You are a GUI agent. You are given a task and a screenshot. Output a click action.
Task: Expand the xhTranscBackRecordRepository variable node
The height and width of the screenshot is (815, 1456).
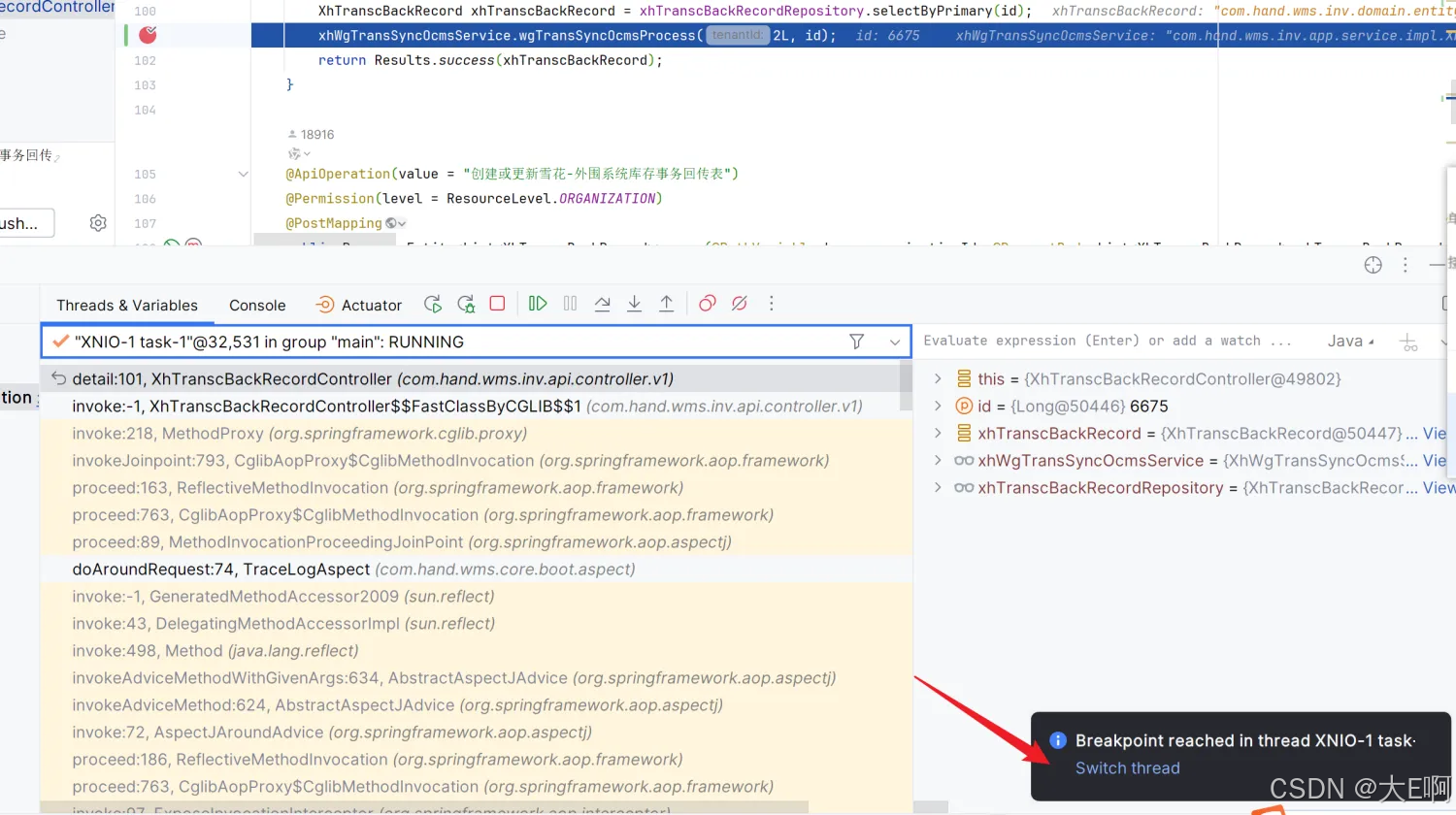[x=938, y=488]
